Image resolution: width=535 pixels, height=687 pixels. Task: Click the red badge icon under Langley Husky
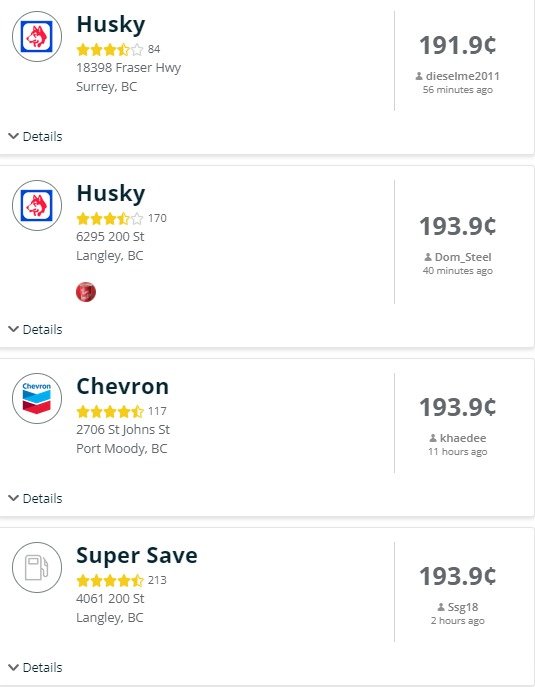click(x=86, y=292)
